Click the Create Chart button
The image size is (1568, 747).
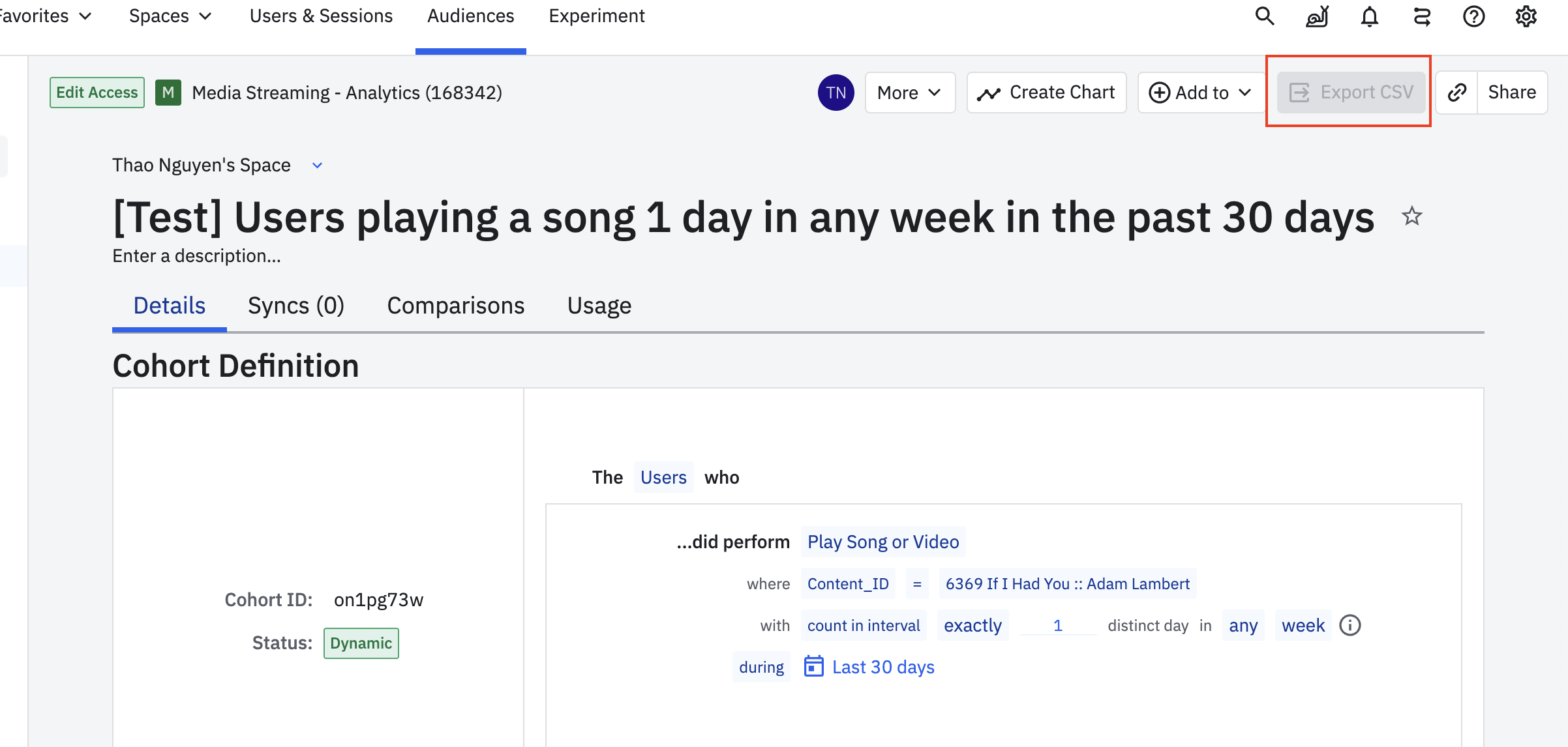[1046, 93]
